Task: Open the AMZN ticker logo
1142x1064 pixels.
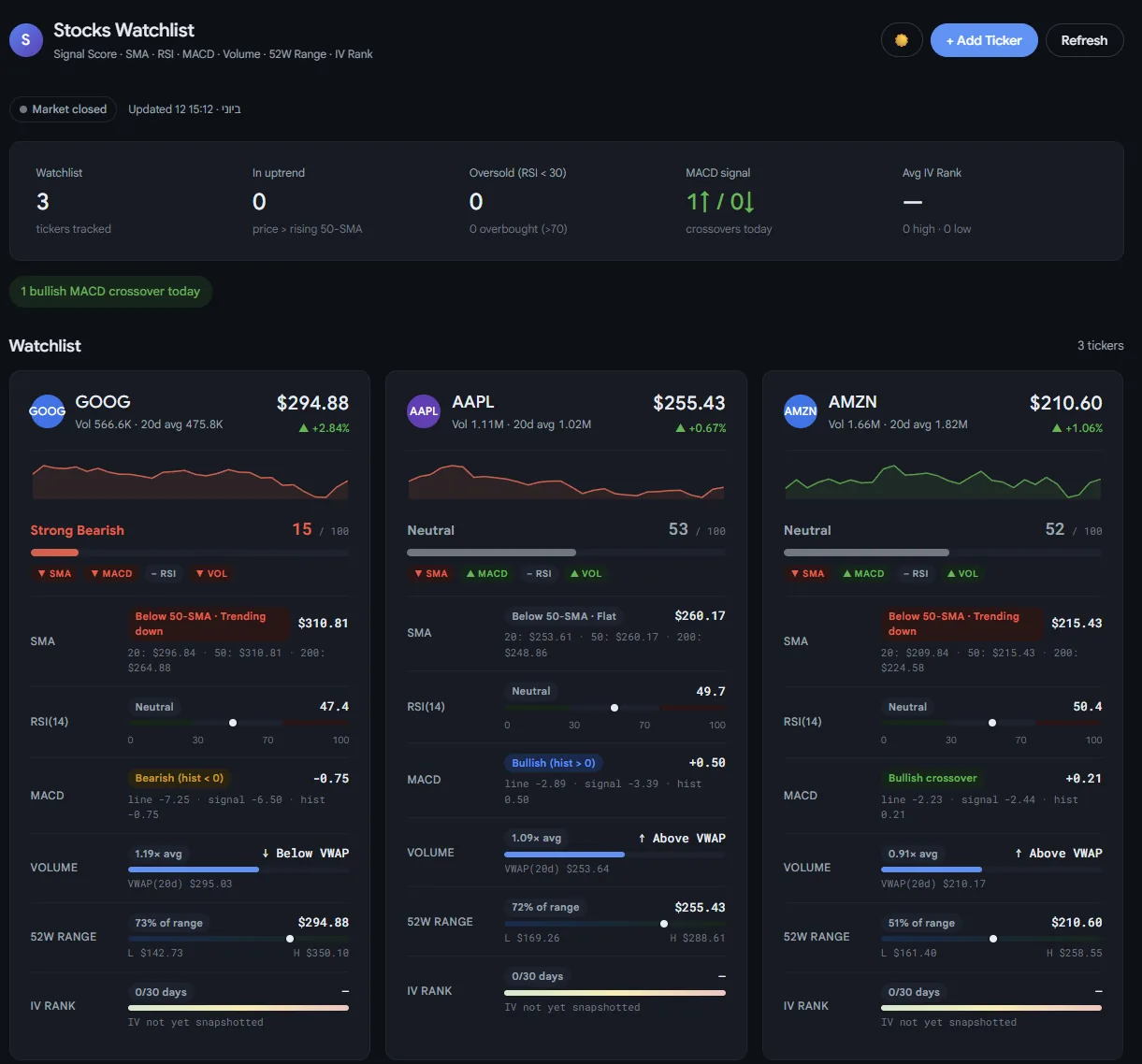Action: (801, 411)
